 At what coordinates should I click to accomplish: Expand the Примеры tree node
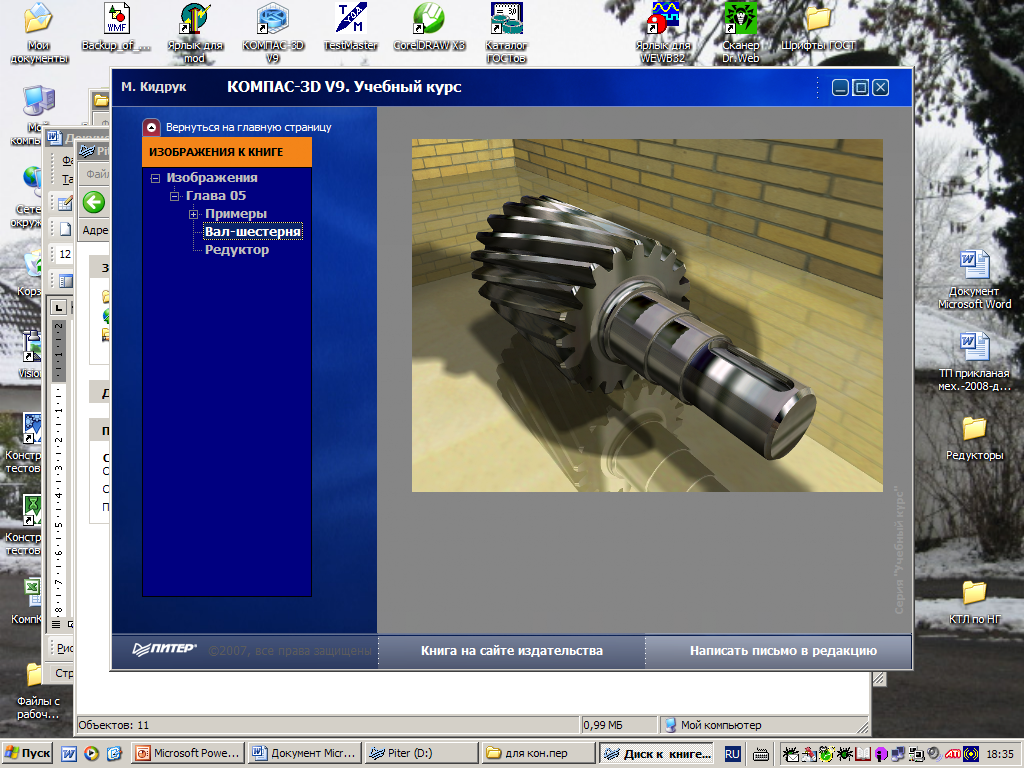[193, 214]
